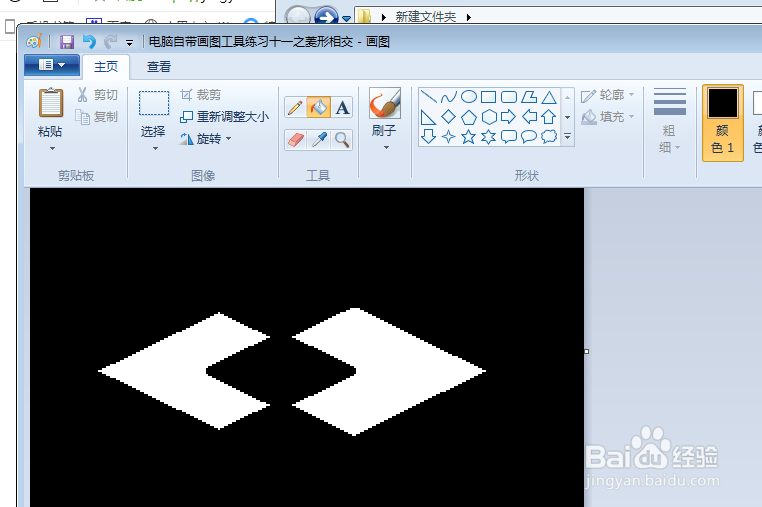762x507 pixels.
Task: Move shapes gallery up one row
Action: pyautogui.click(x=568, y=97)
